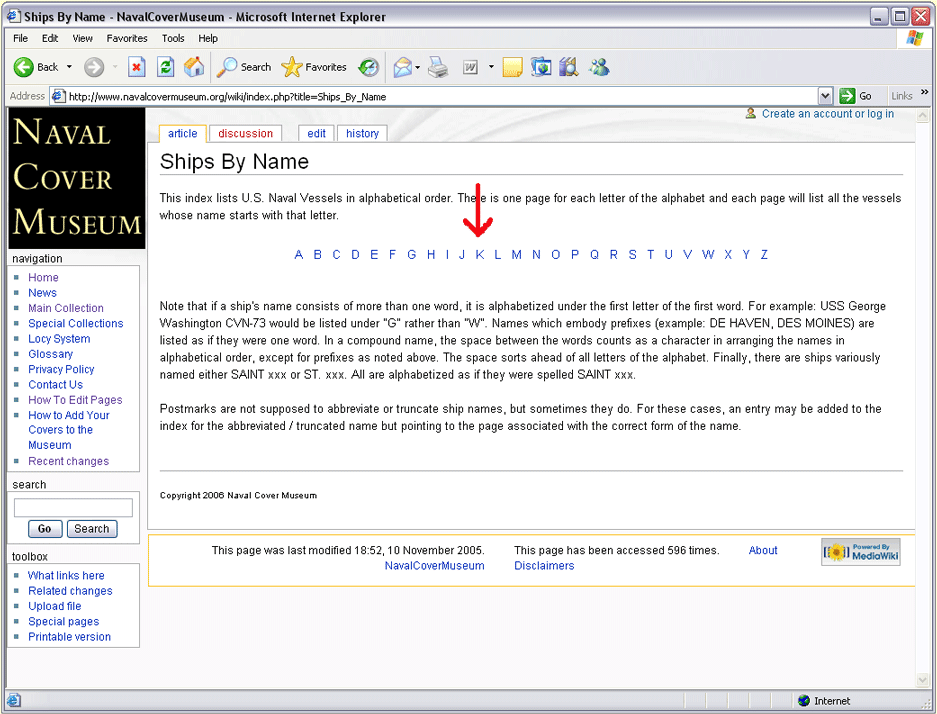The width and height of the screenshot is (937, 714).
Task: Click Create an account or log in
Action: point(827,114)
